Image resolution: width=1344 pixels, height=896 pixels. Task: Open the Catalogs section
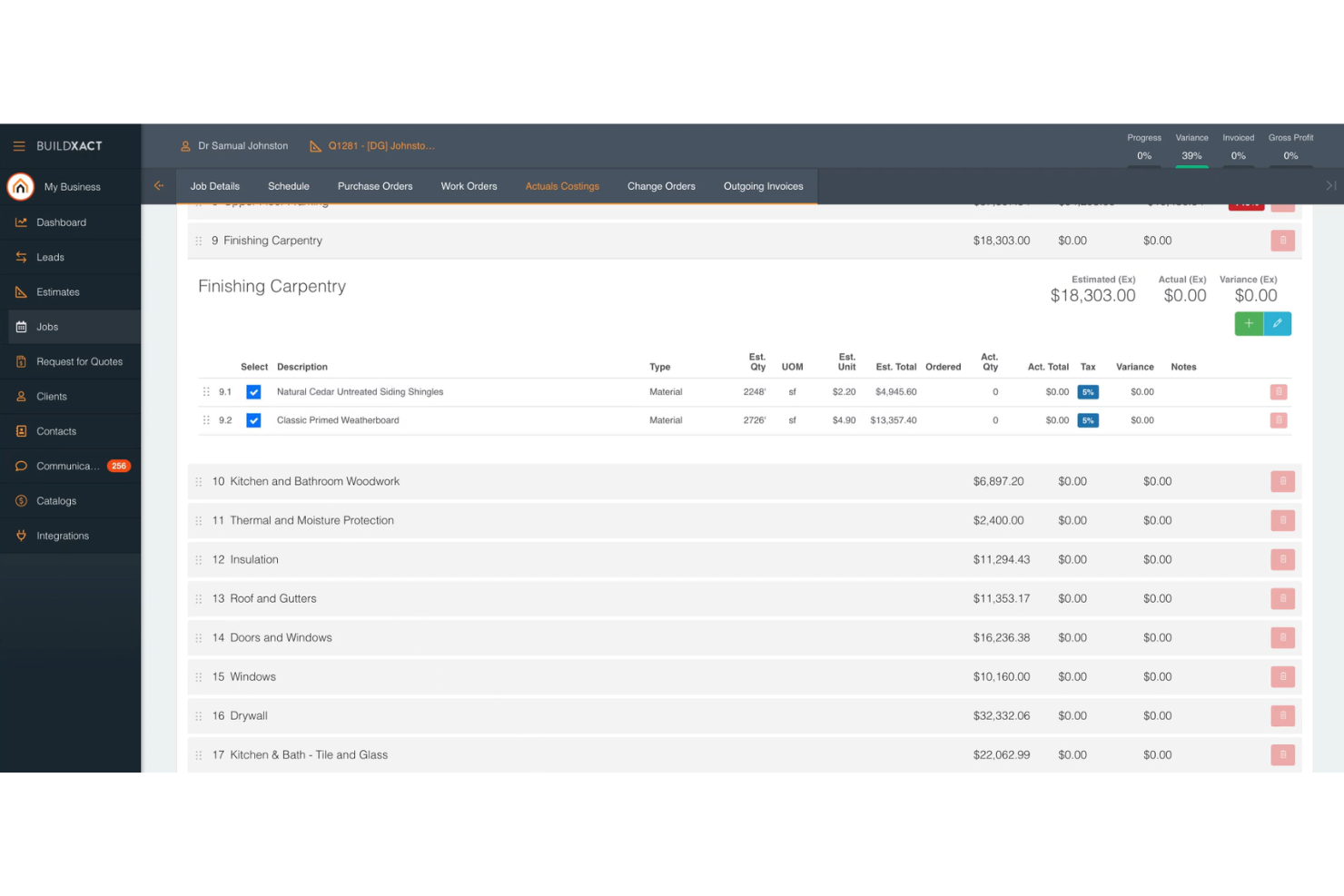tap(56, 500)
